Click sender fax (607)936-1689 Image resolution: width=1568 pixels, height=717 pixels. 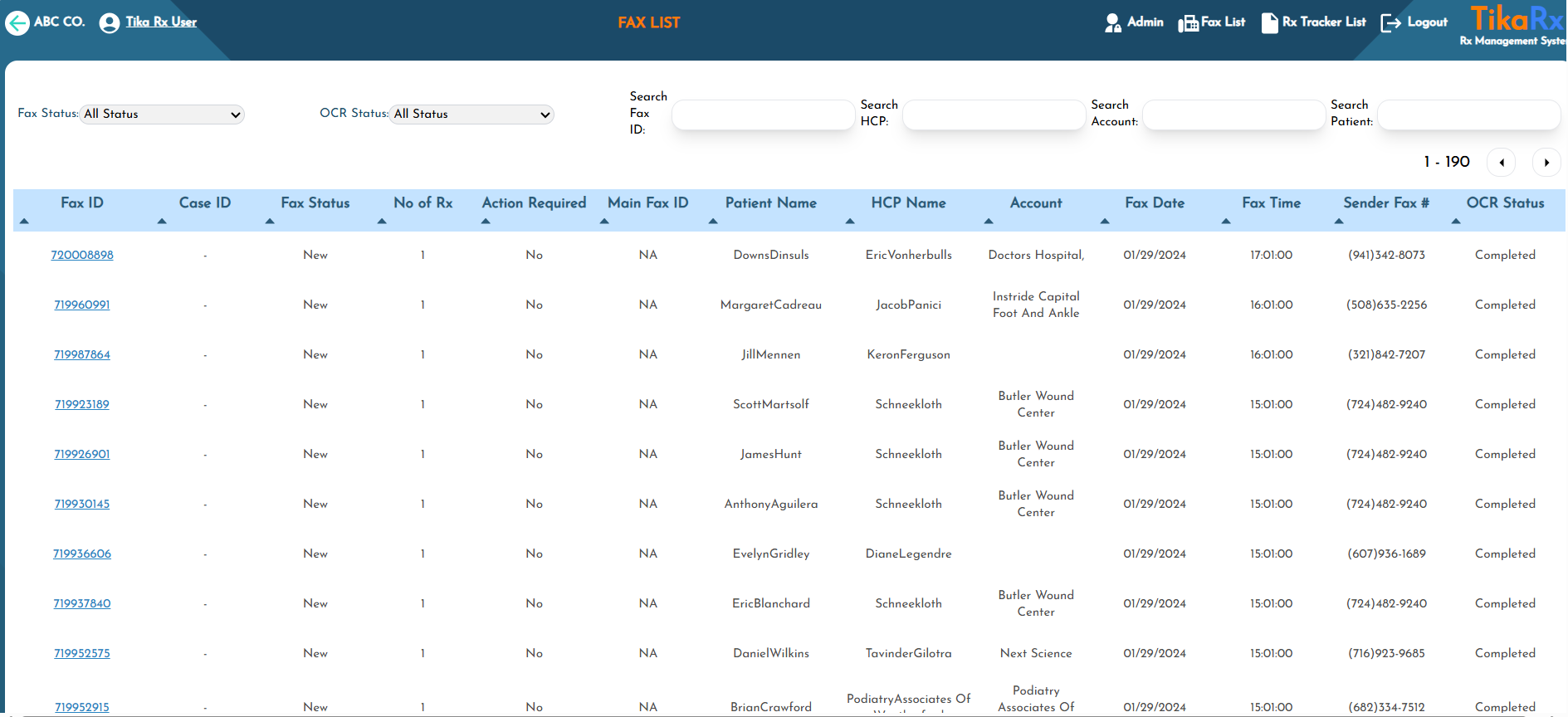(1386, 554)
